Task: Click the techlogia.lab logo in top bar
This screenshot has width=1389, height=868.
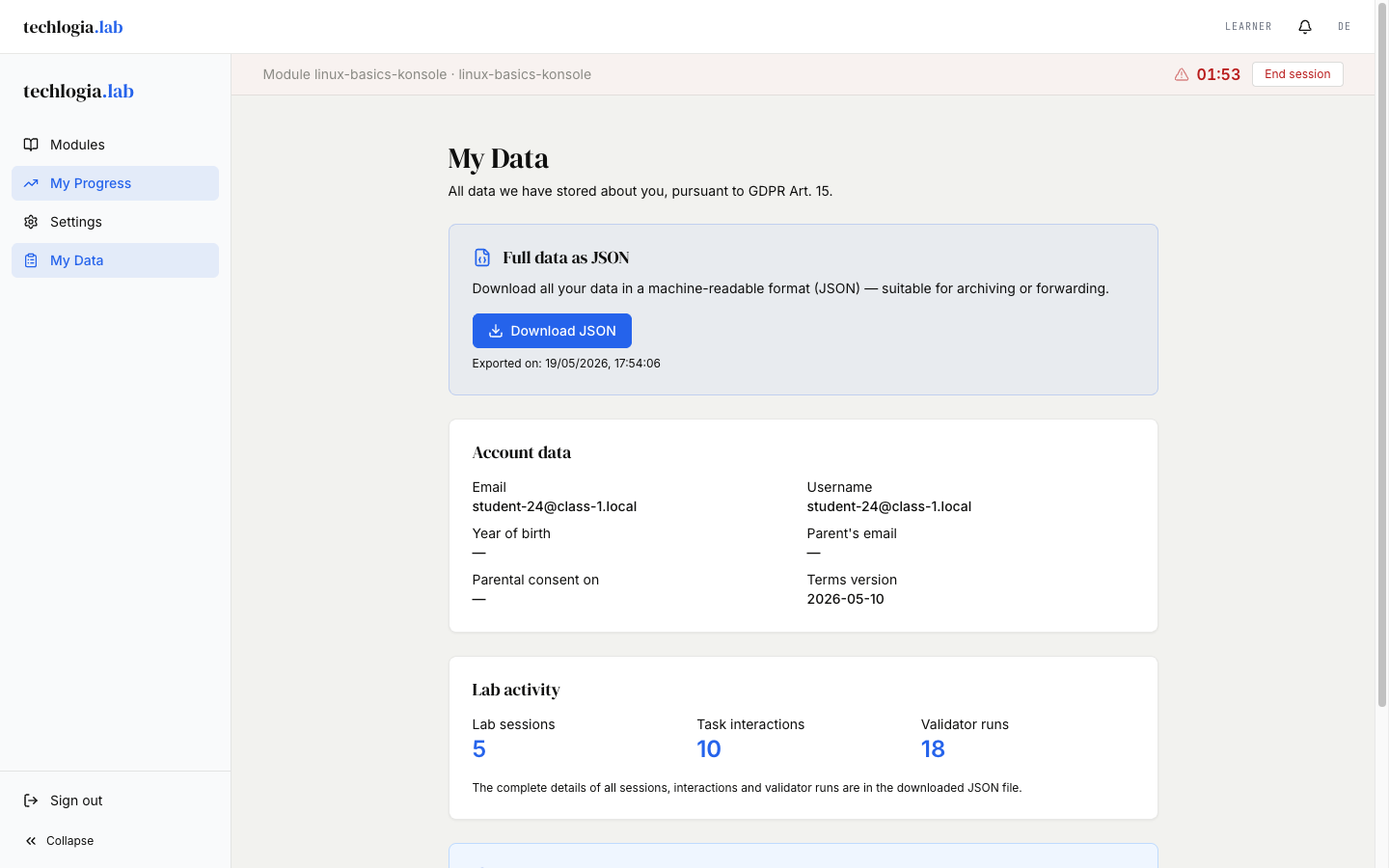Action: pyautogui.click(x=73, y=27)
